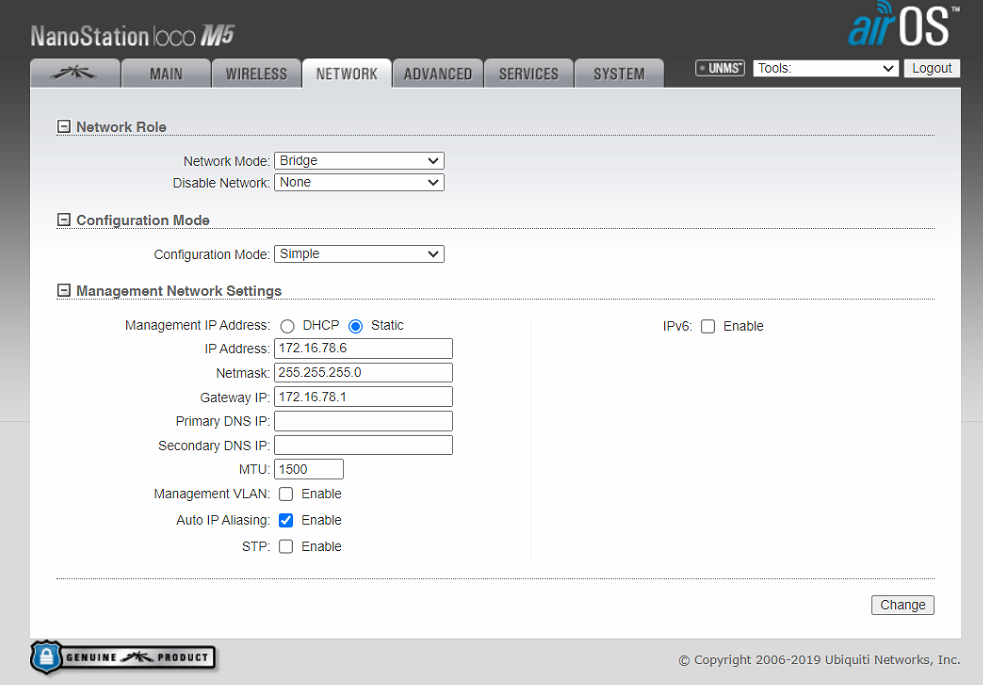The height and width of the screenshot is (685, 983).
Task: Enable the Management VLAN checkbox
Action: pos(286,494)
